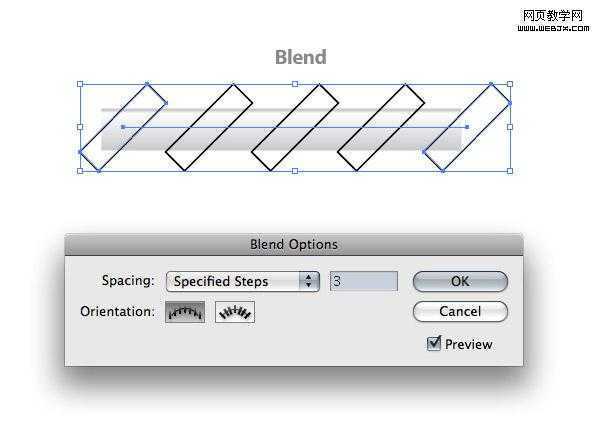The image size is (600, 429).
Task: Click top-center bounding box handle
Action: (295, 84)
